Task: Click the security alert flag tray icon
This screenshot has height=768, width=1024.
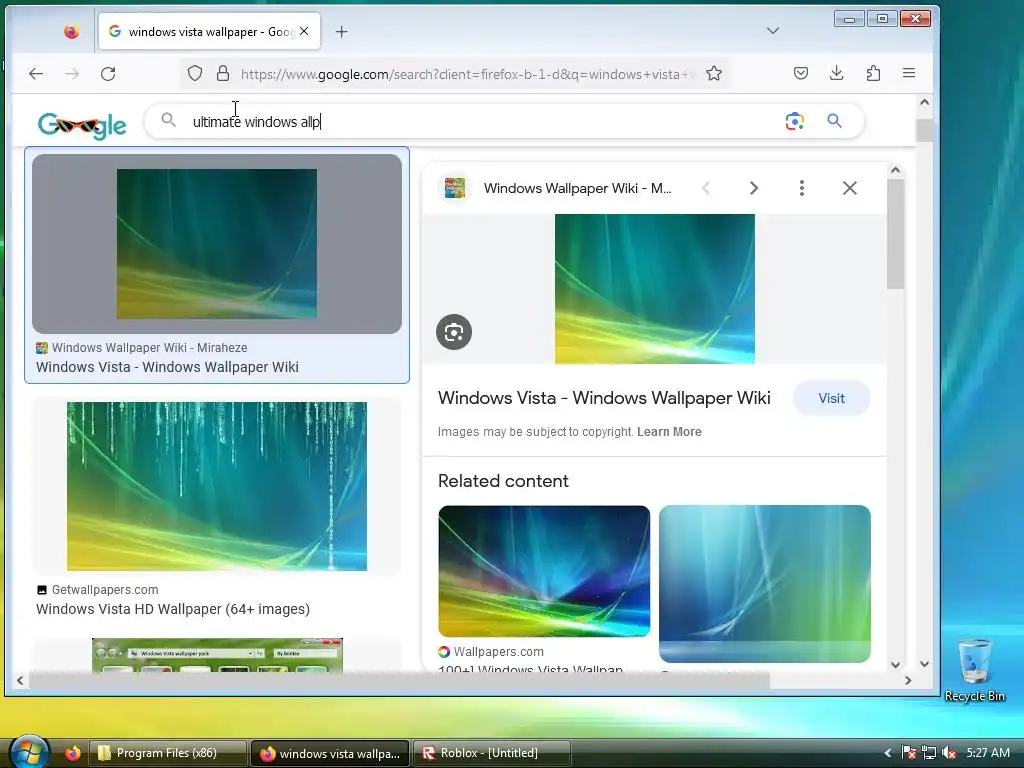Action: 908,753
